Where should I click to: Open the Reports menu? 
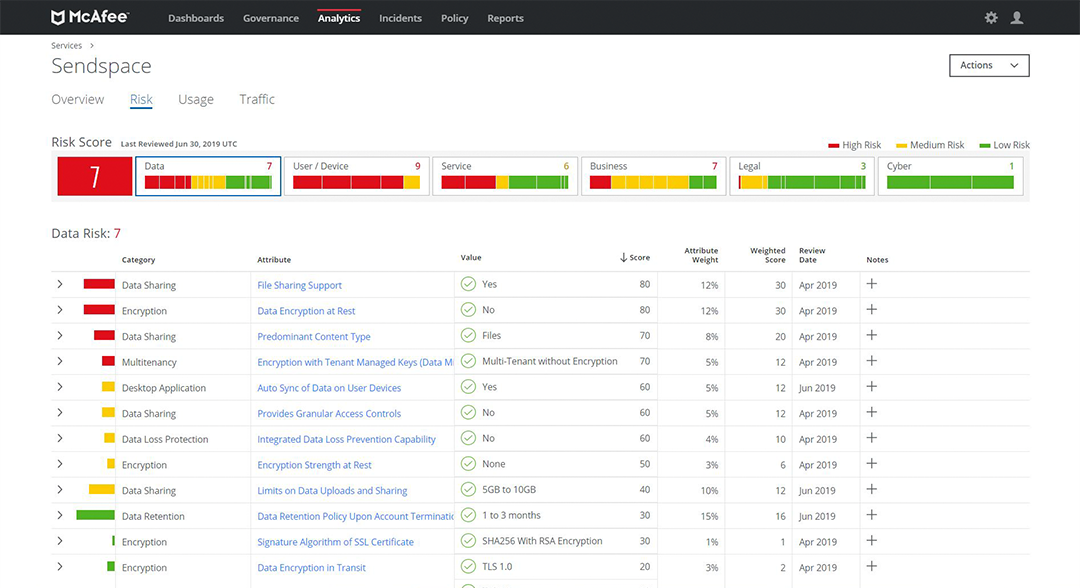click(x=506, y=18)
